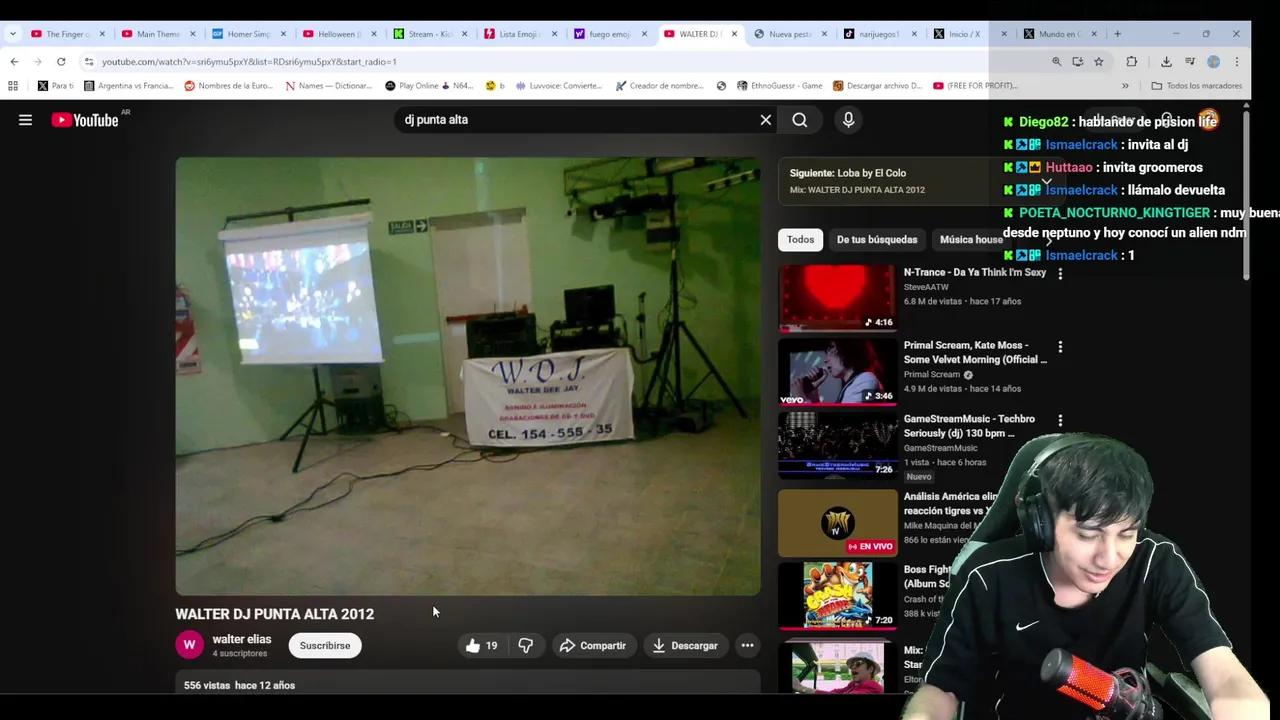Click the browser address bar URL
This screenshot has height=720, width=1280.
click(249, 62)
